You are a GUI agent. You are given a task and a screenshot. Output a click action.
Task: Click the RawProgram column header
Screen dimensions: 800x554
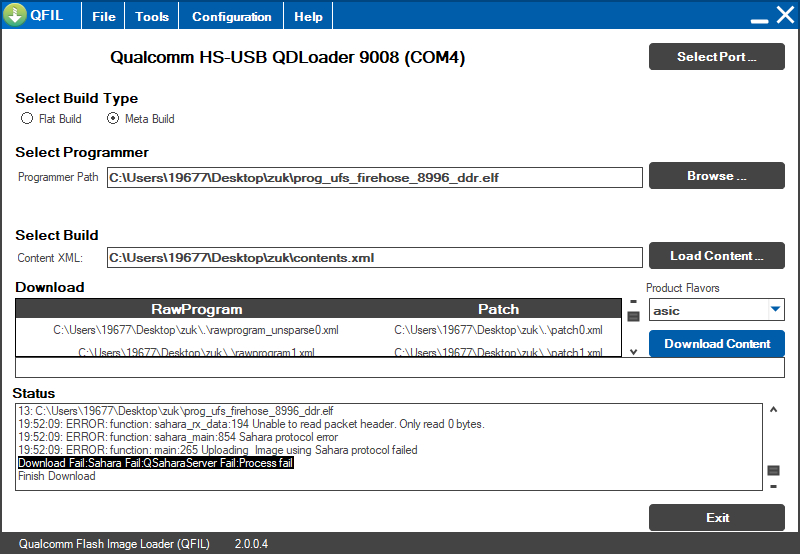click(196, 309)
